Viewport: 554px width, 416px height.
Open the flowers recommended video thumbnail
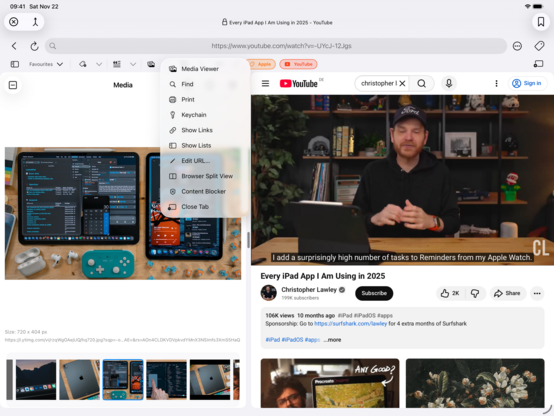coord(475,383)
